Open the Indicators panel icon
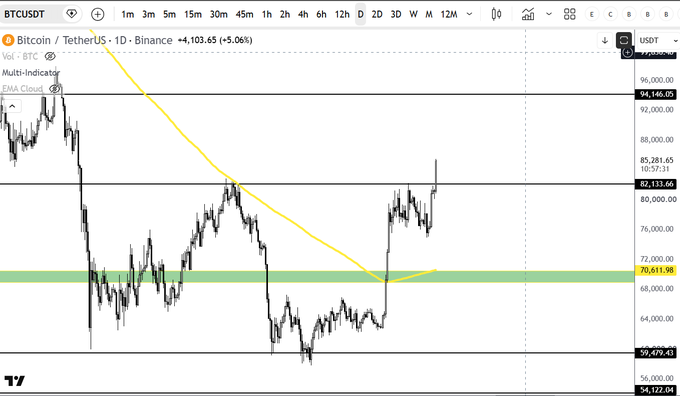Image resolution: width=680 pixels, height=396 pixels. tap(528, 14)
